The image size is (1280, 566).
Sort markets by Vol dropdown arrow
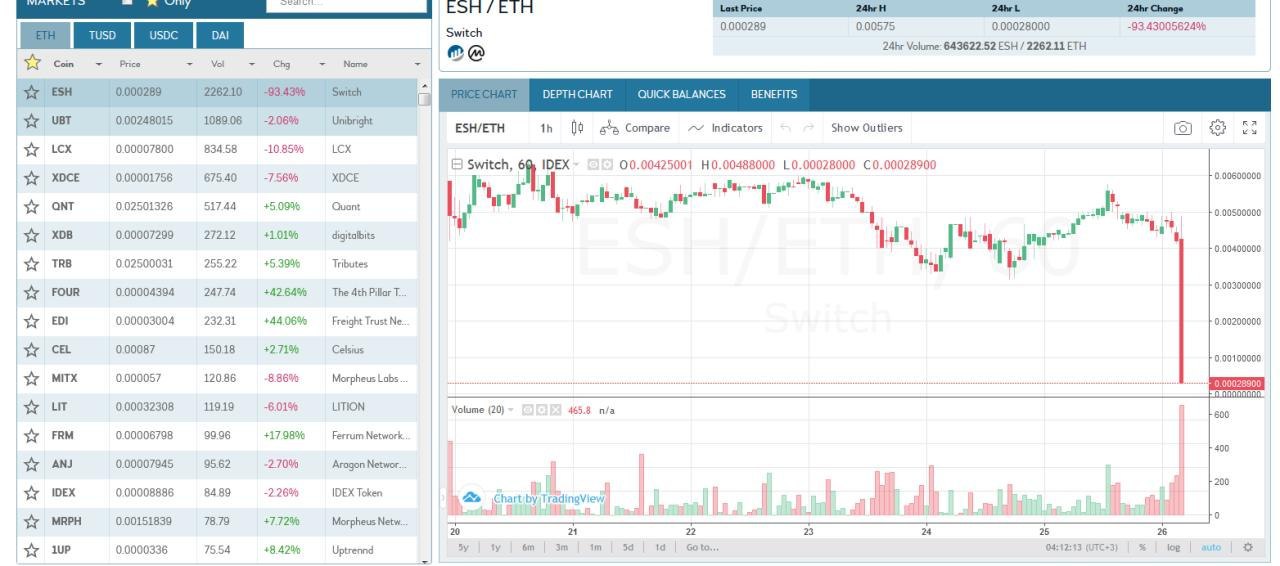tap(250, 64)
